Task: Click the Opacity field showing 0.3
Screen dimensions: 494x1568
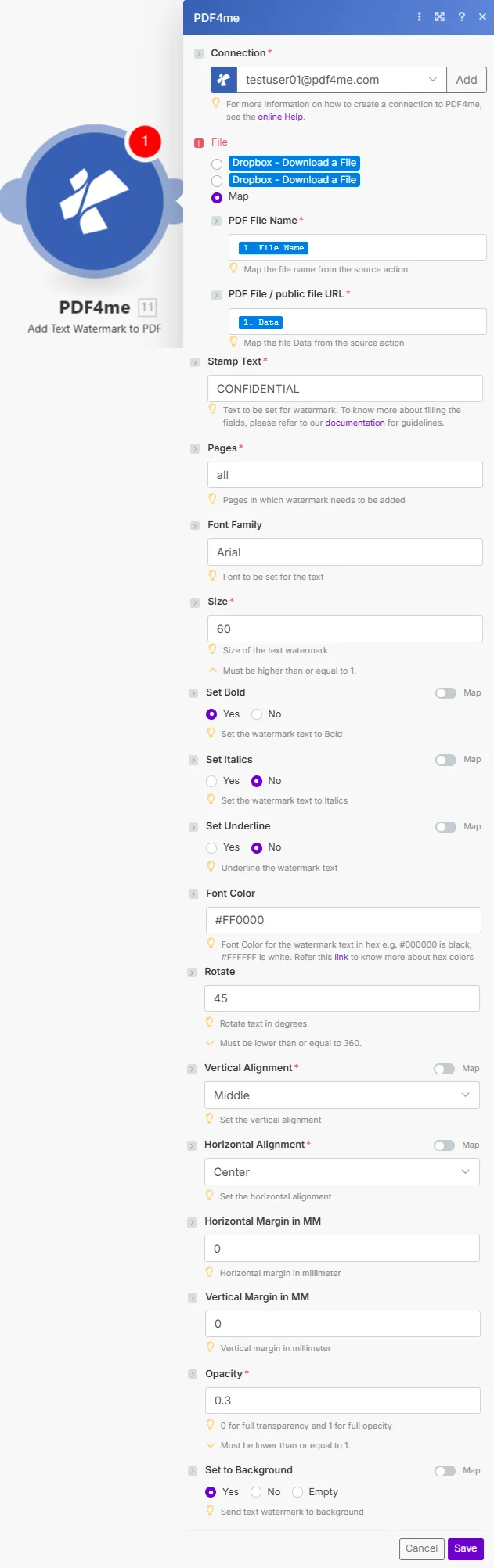Action: coord(343,1401)
